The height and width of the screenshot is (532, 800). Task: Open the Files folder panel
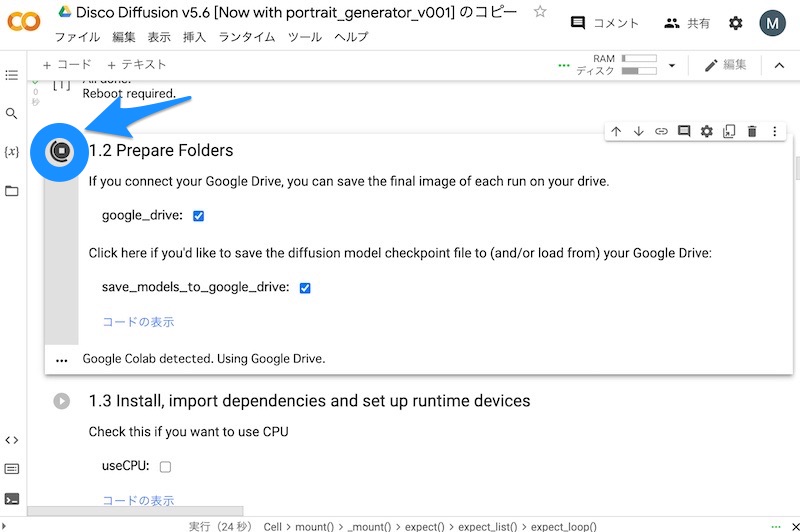click(11, 191)
